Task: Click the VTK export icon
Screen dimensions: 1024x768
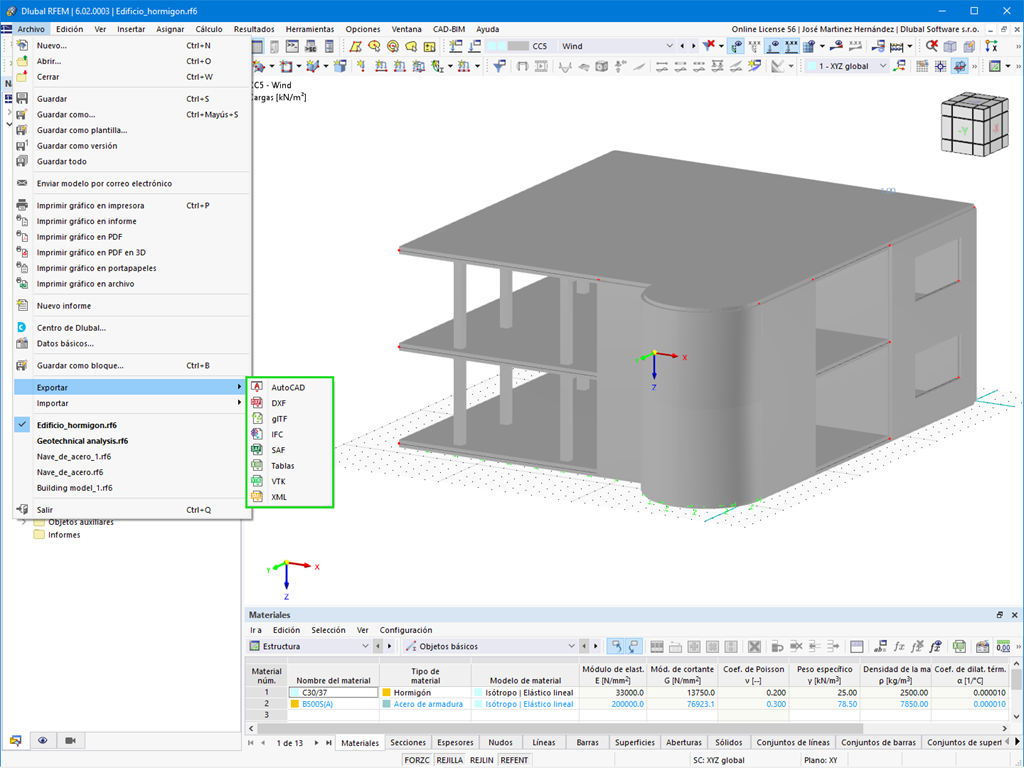Action: tap(257, 481)
